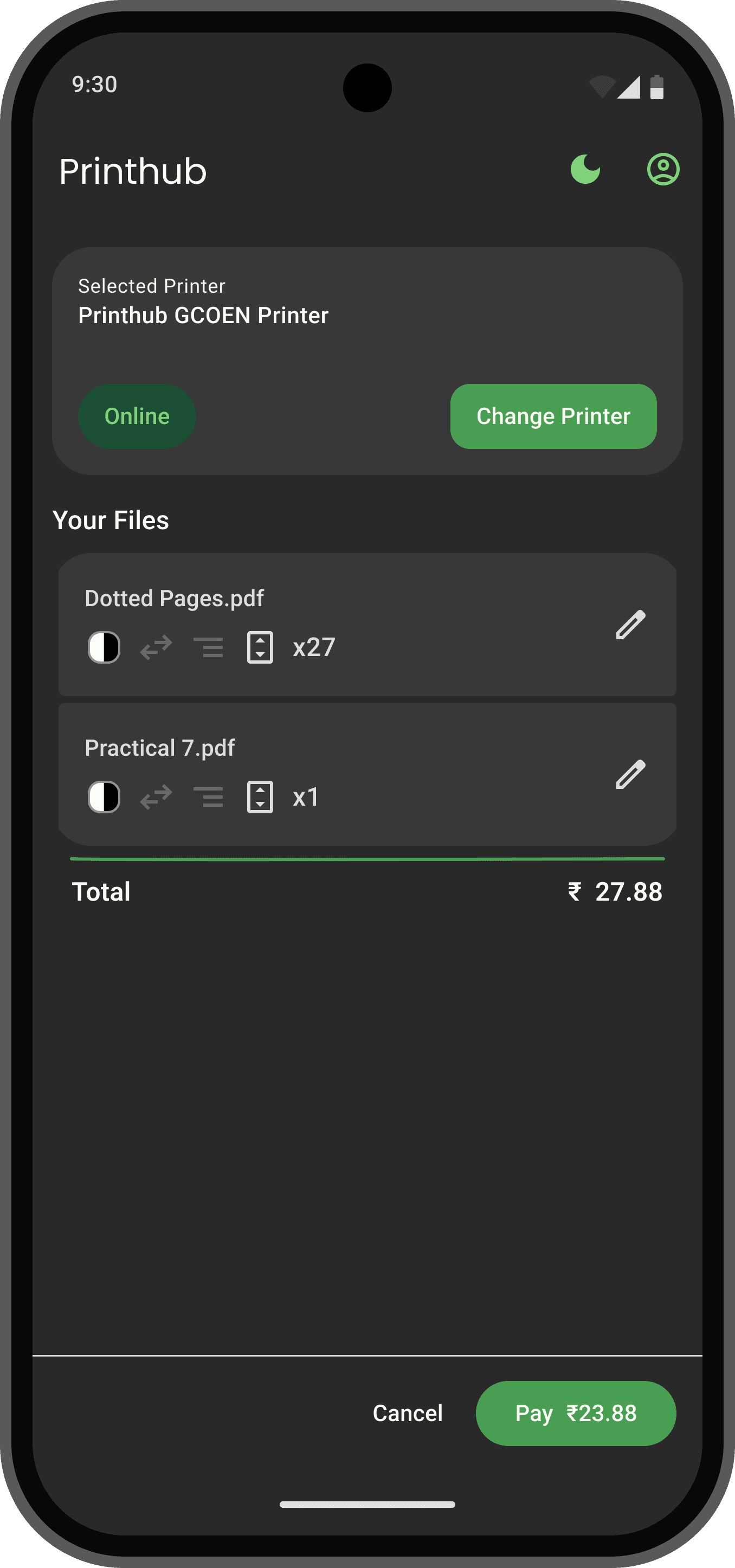This screenshot has height=1568, width=735.
Task: Click black-and-white color icon for Practical 7.pdf
Action: click(104, 797)
